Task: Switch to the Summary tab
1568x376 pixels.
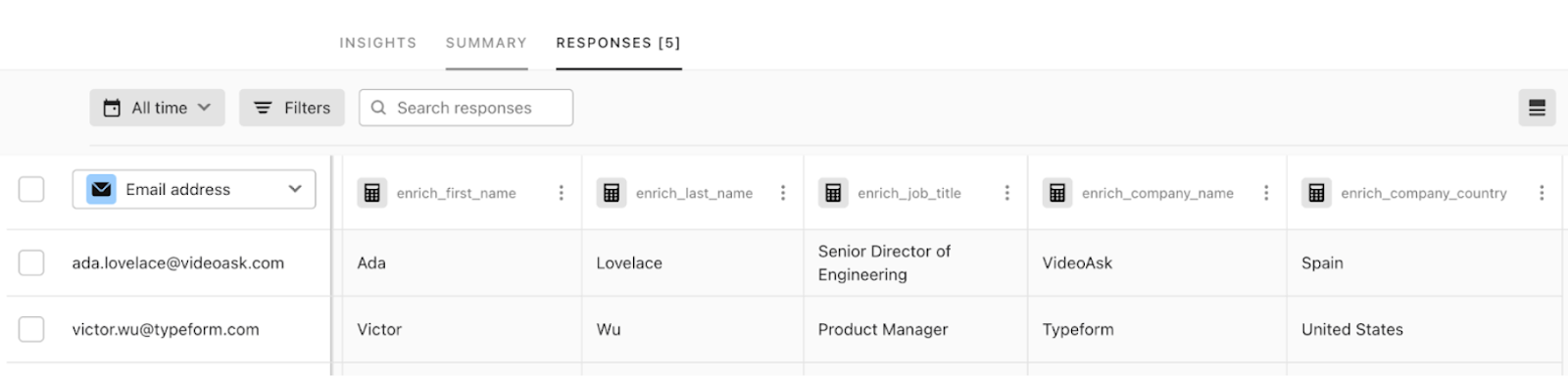Action: (x=486, y=43)
